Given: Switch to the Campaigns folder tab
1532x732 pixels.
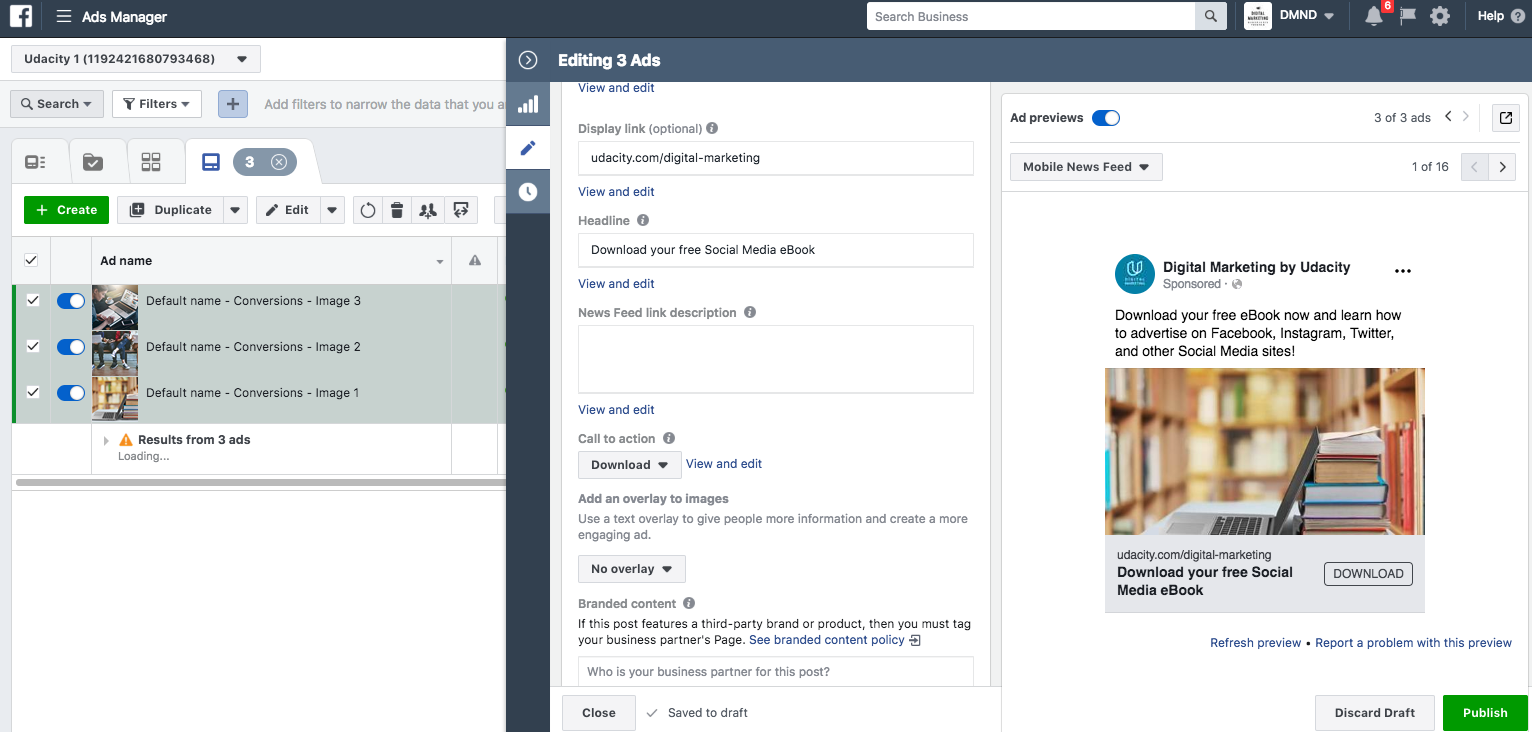Looking at the screenshot, I should (x=93, y=162).
